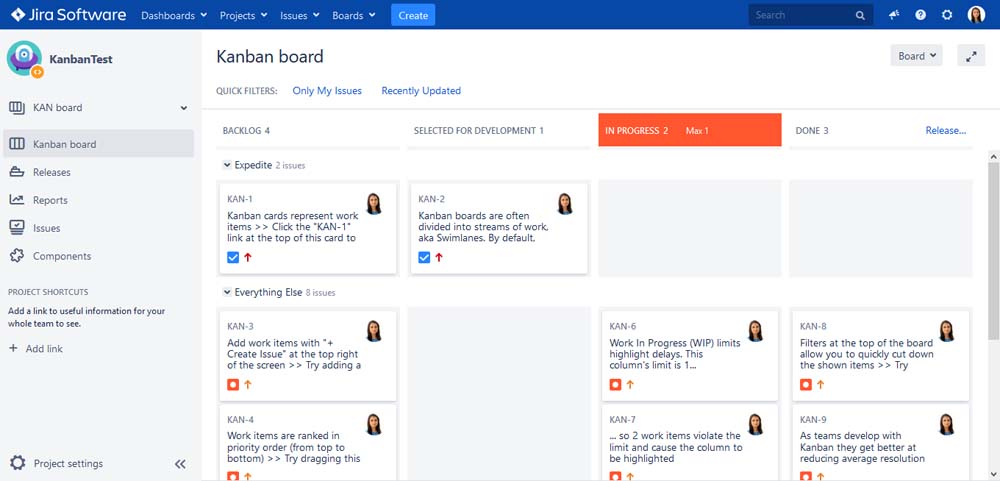Image resolution: width=1000 pixels, height=481 pixels.
Task: Collapse the Everything Else swimlane
Action: pyautogui.click(x=226, y=292)
